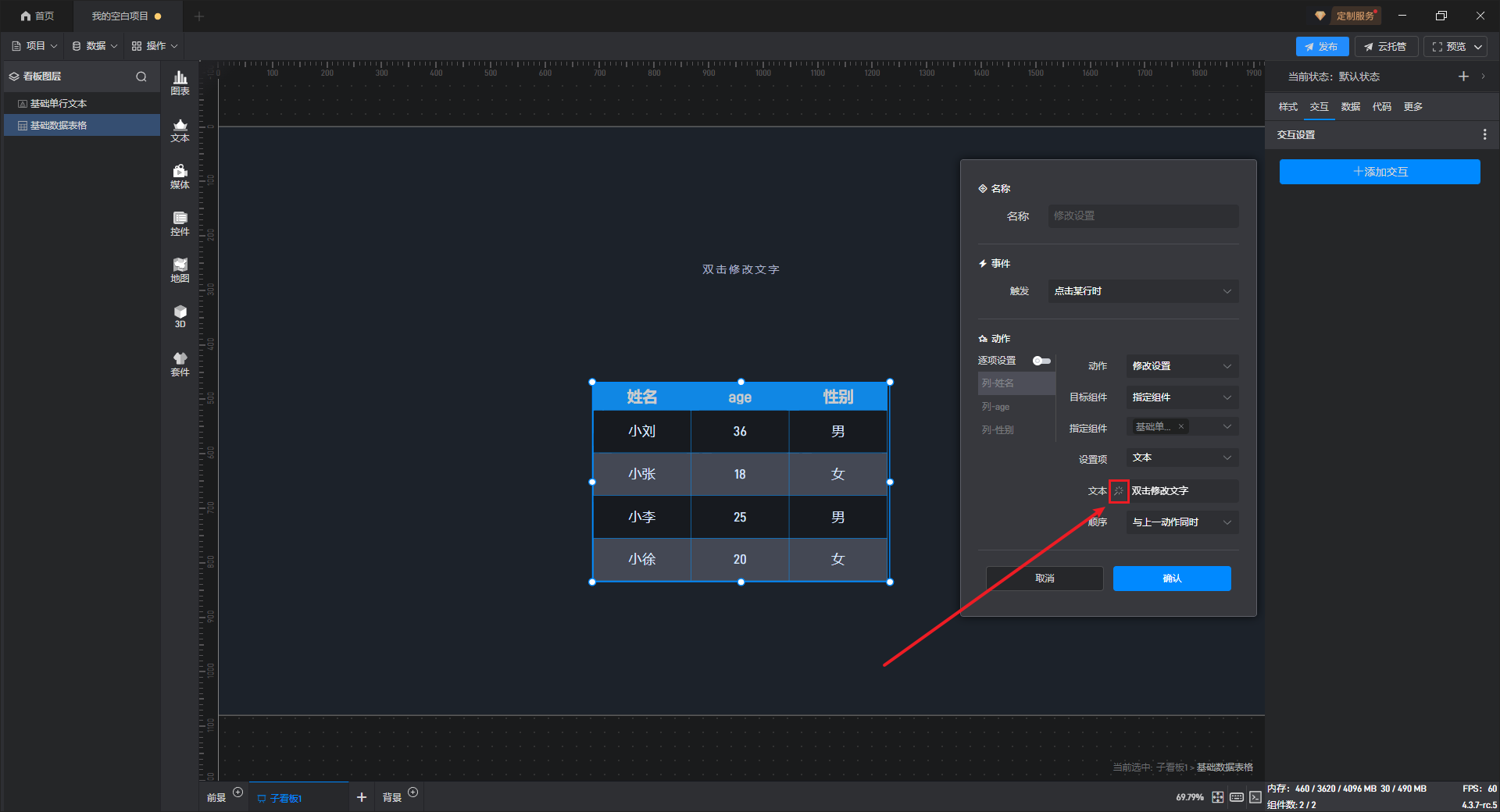Click the 添加交互 button
Image resolution: width=1500 pixels, height=812 pixels.
[1379, 172]
